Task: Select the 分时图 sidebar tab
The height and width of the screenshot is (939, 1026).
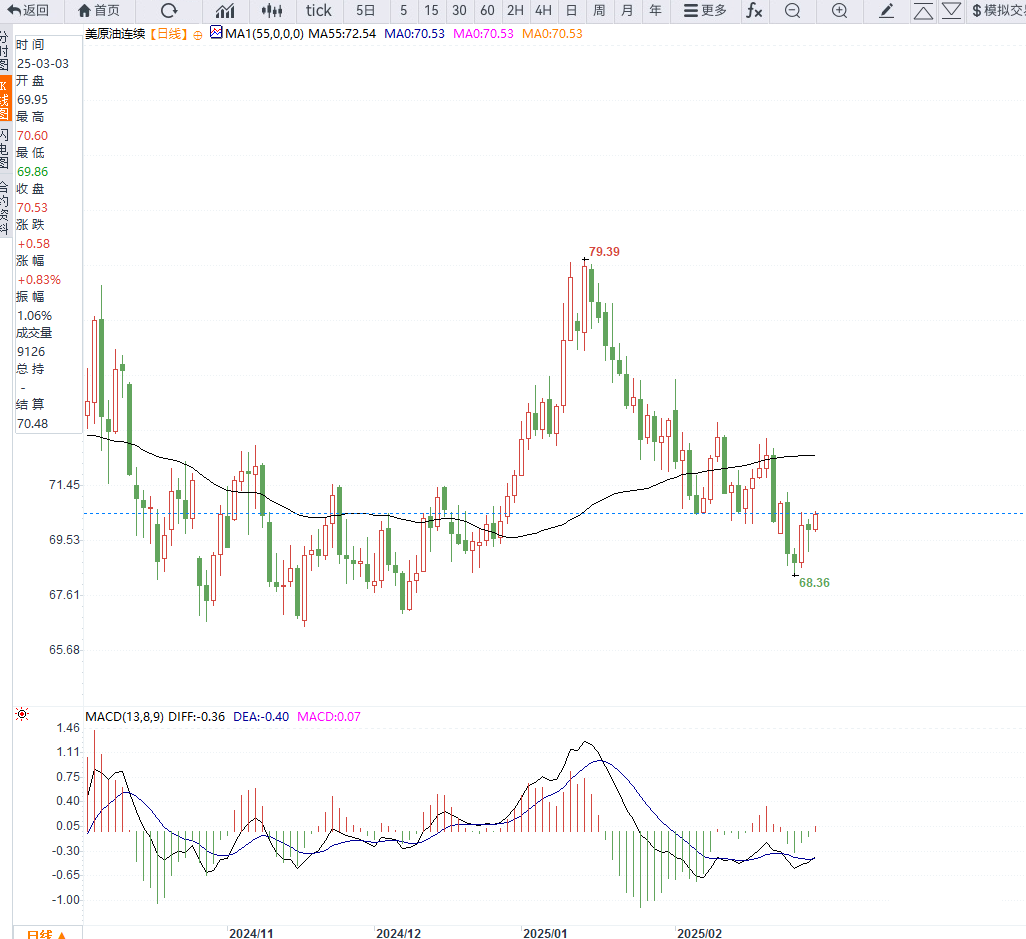Action: pyautogui.click(x=5, y=49)
